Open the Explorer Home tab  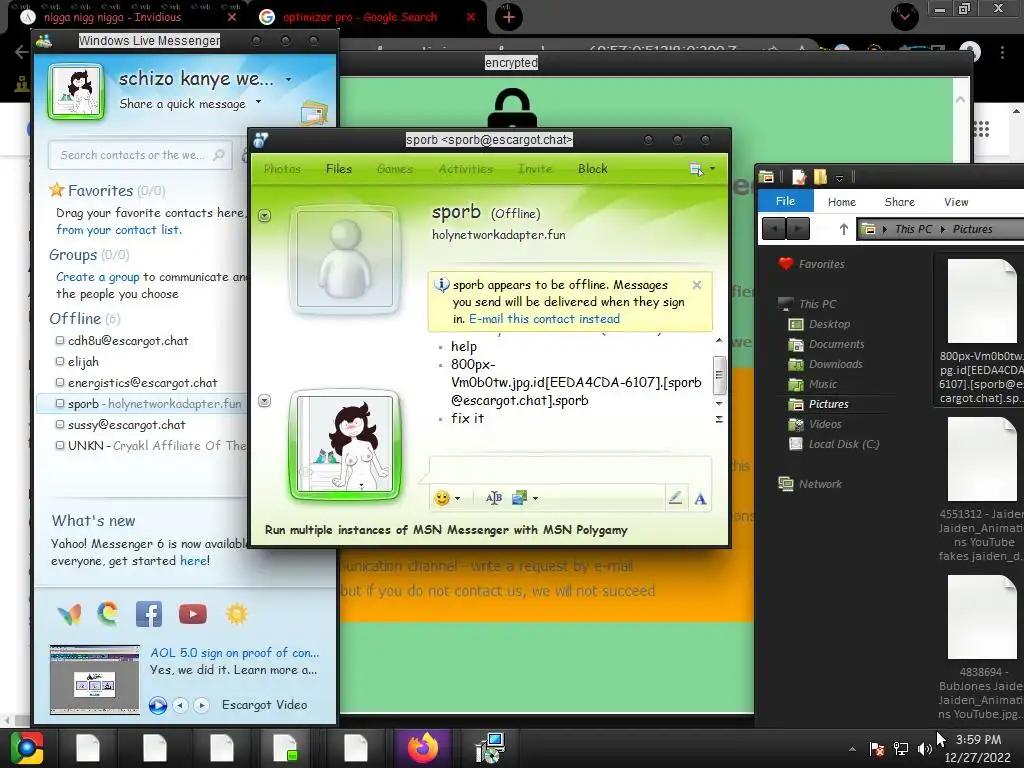click(842, 202)
